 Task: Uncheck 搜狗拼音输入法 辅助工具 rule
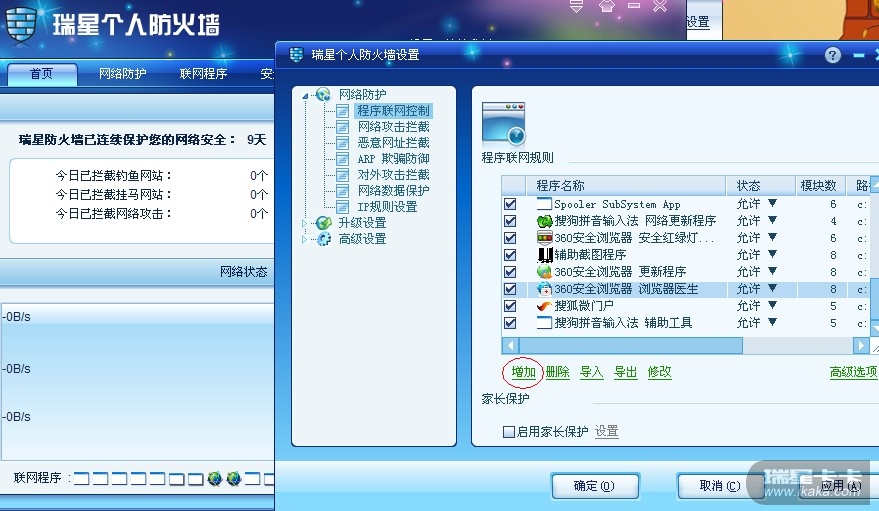pyautogui.click(x=510, y=323)
